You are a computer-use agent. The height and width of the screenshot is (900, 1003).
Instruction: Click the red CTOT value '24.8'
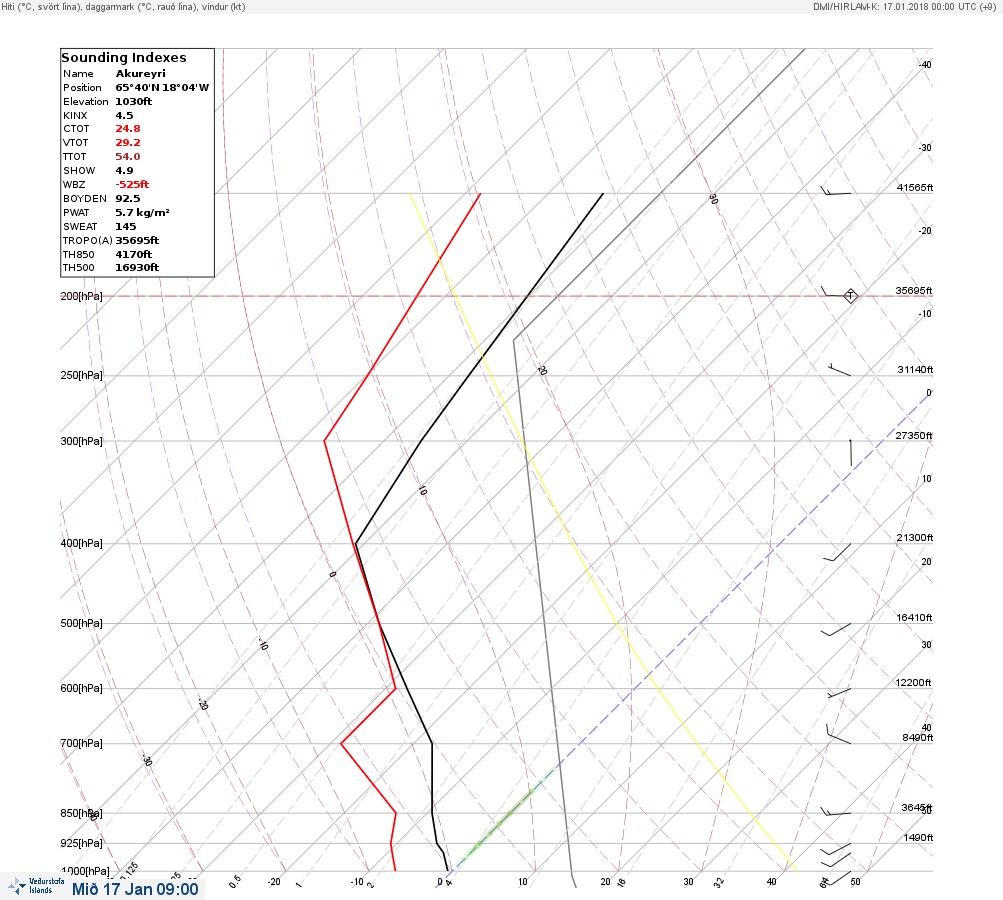pyautogui.click(x=127, y=129)
